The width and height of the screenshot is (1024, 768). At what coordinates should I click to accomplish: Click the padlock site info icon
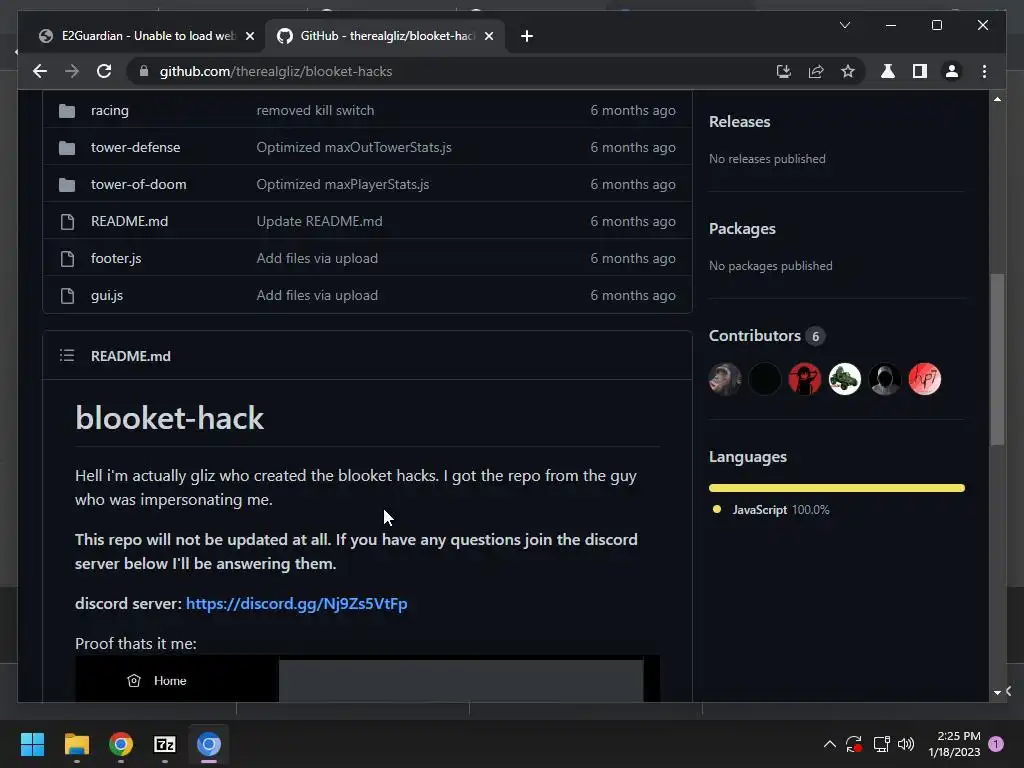click(x=144, y=71)
